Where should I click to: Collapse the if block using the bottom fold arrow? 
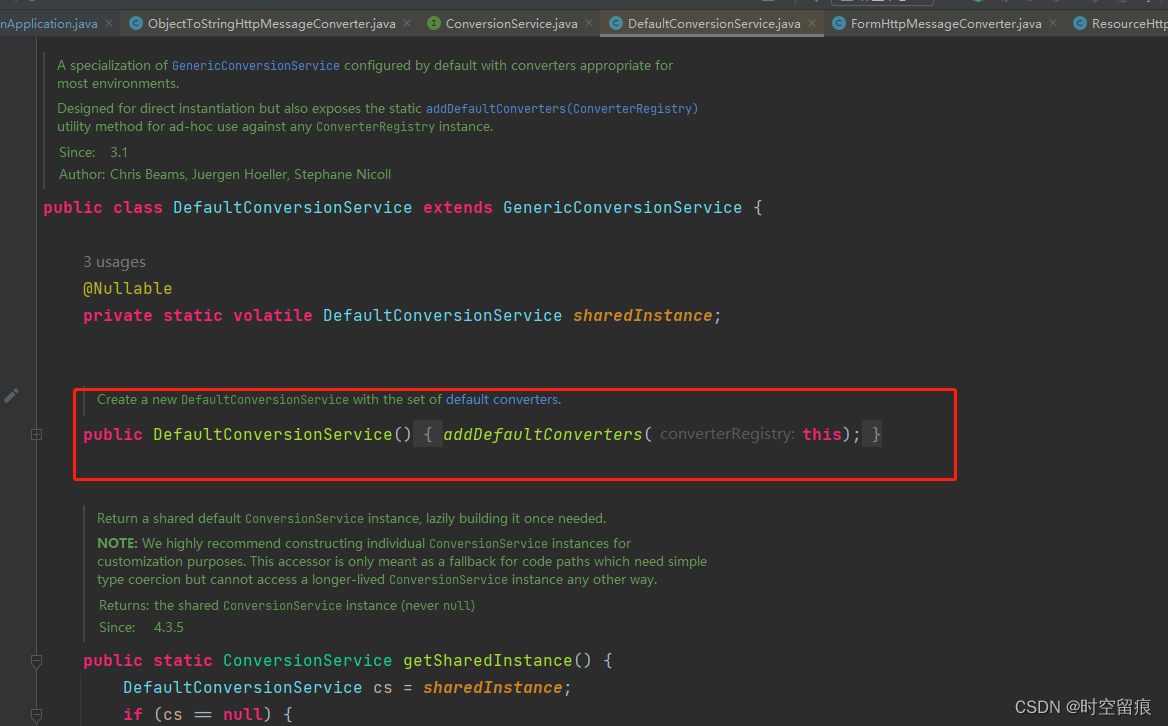(37, 714)
